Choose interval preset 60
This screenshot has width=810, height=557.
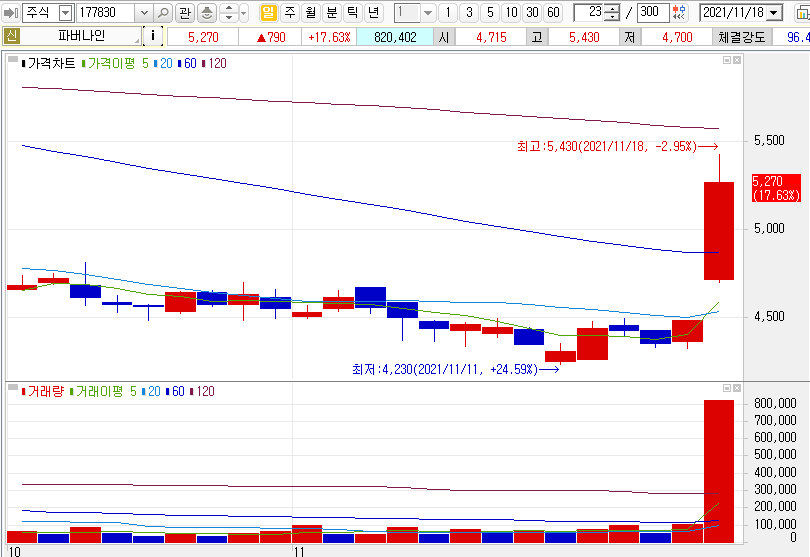tap(553, 12)
